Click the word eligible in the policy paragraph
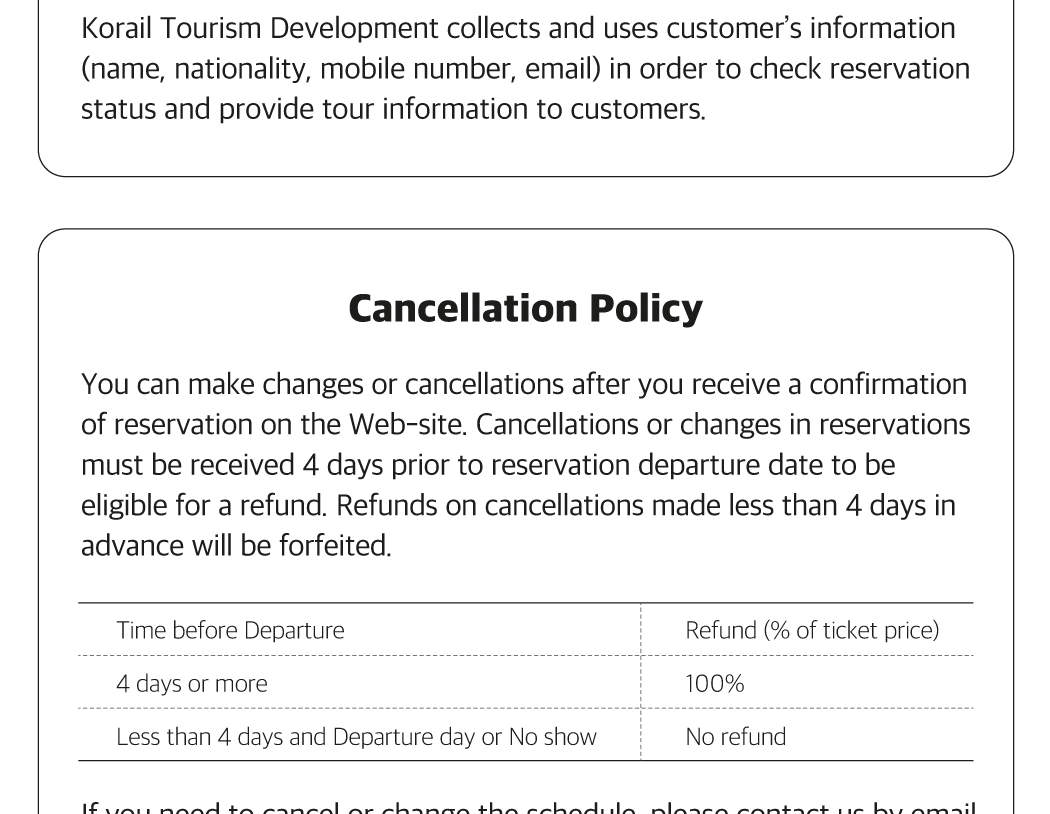Image resolution: width=1050 pixels, height=814 pixels. click(124, 506)
